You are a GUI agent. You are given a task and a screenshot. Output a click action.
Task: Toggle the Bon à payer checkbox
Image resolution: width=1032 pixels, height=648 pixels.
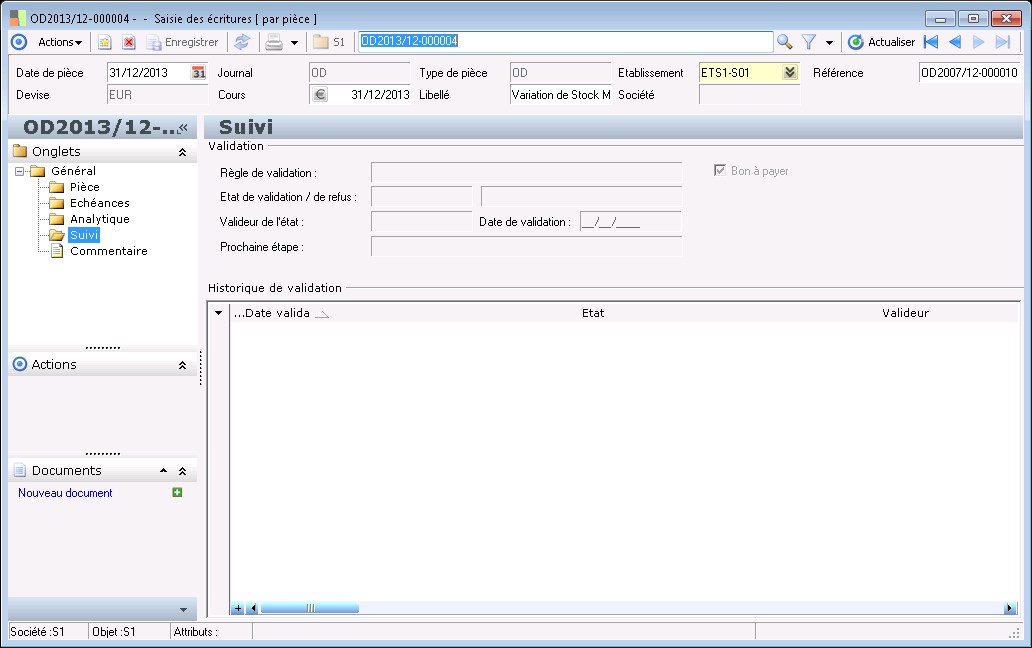coord(720,171)
